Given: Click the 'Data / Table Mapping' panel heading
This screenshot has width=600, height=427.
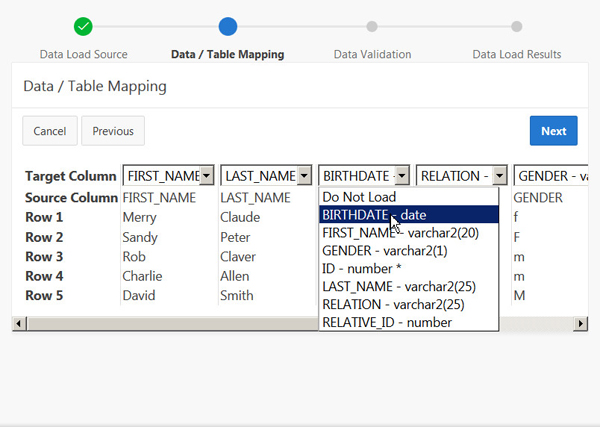Looking at the screenshot, I should (x=95, y=86).
